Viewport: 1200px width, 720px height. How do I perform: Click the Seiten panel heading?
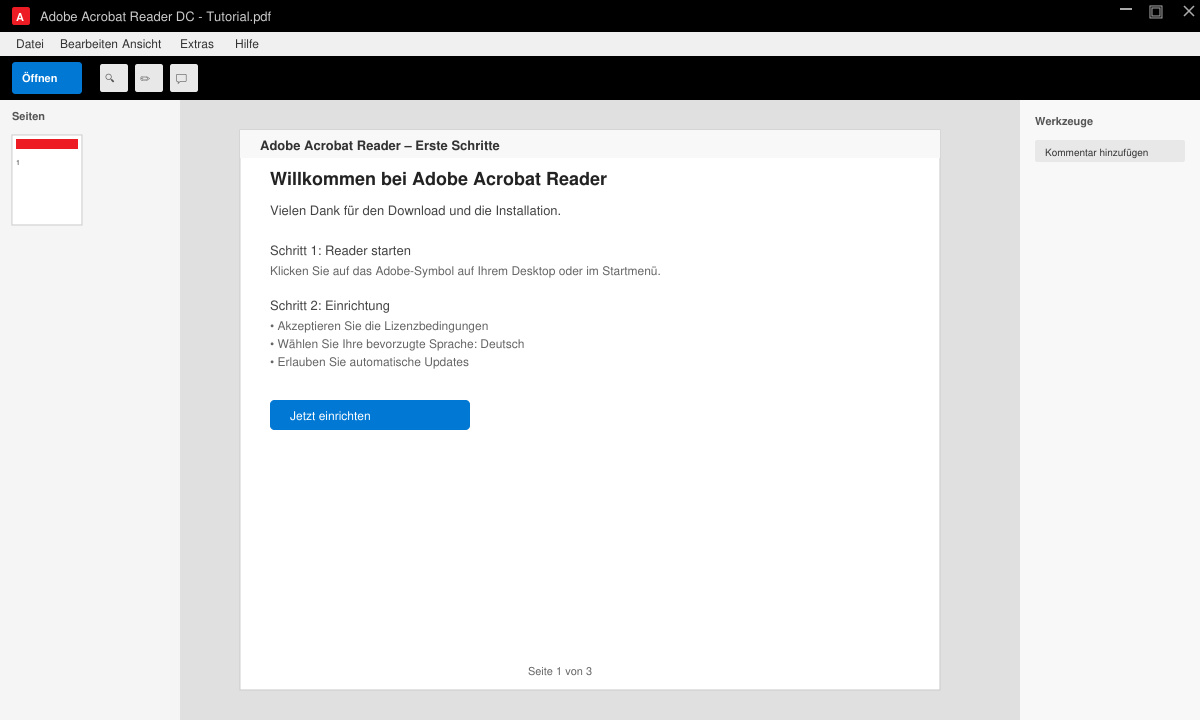tap(28, 116)
